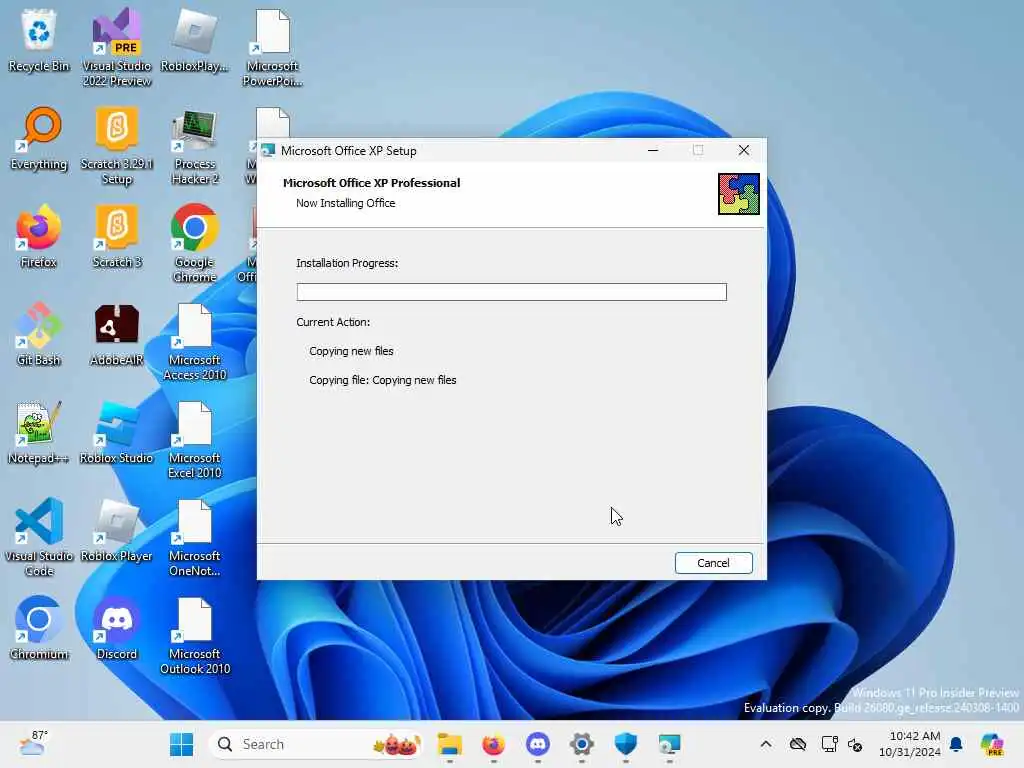Select the RobloxPlayer installer desktop icon

tap(195, 40)
